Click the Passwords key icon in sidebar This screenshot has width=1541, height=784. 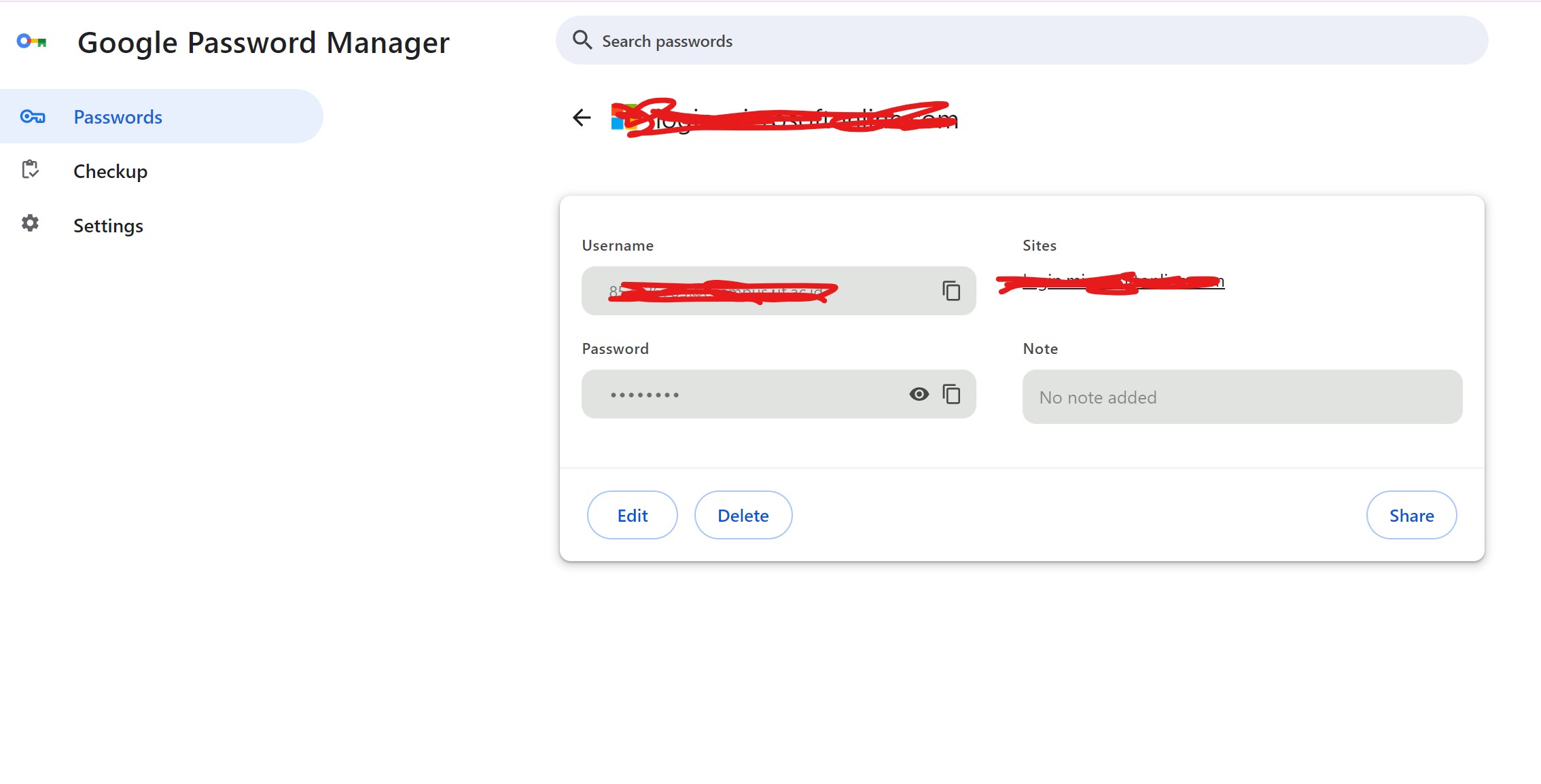(32, 117)
